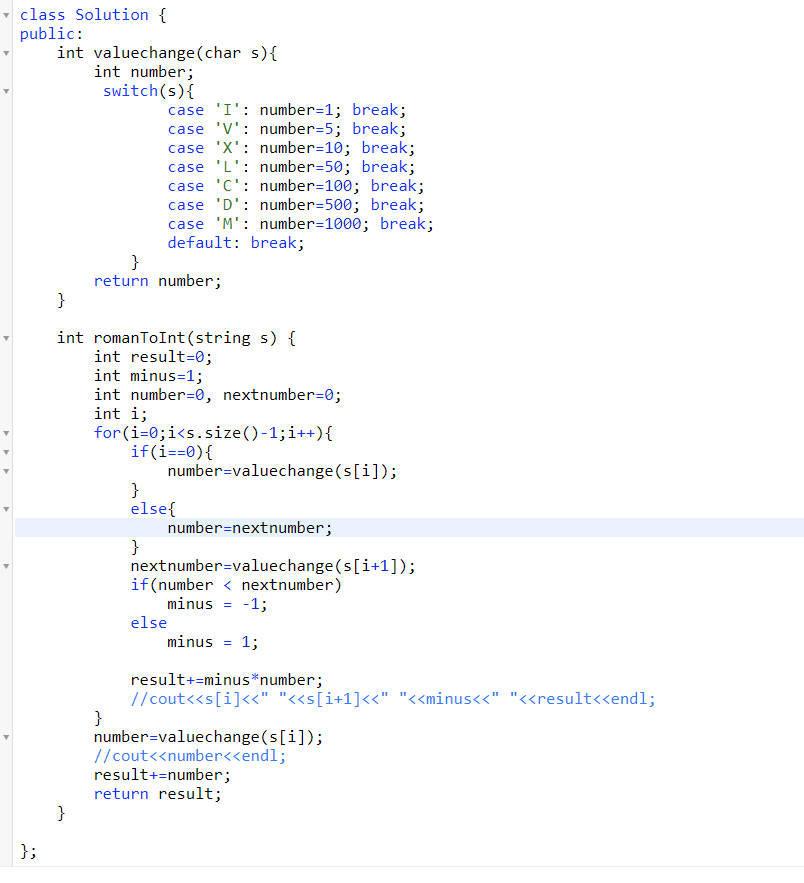This screenshot has height=883, width=804.
Task: Collapse the romanToInt function fold arrow
Action: [x=6, y=338]
